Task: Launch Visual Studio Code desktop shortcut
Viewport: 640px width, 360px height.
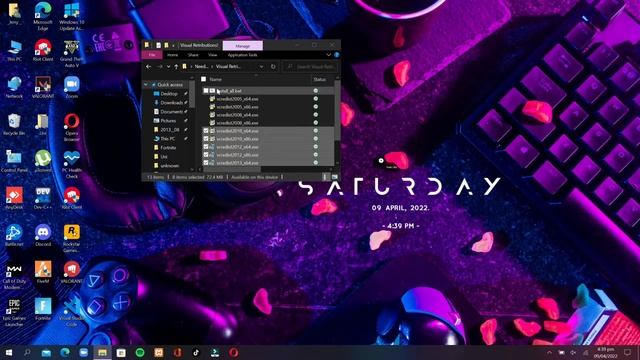Action: (71, 312)
